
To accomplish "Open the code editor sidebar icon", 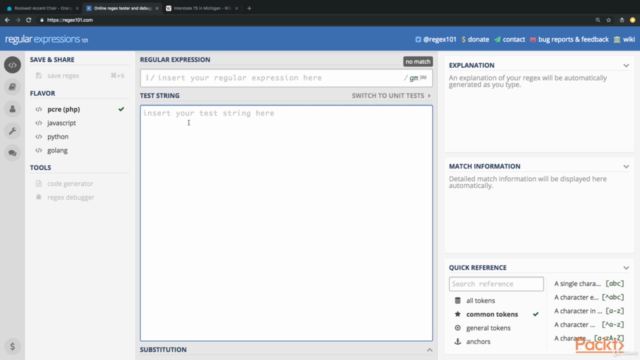I will 13,65.
